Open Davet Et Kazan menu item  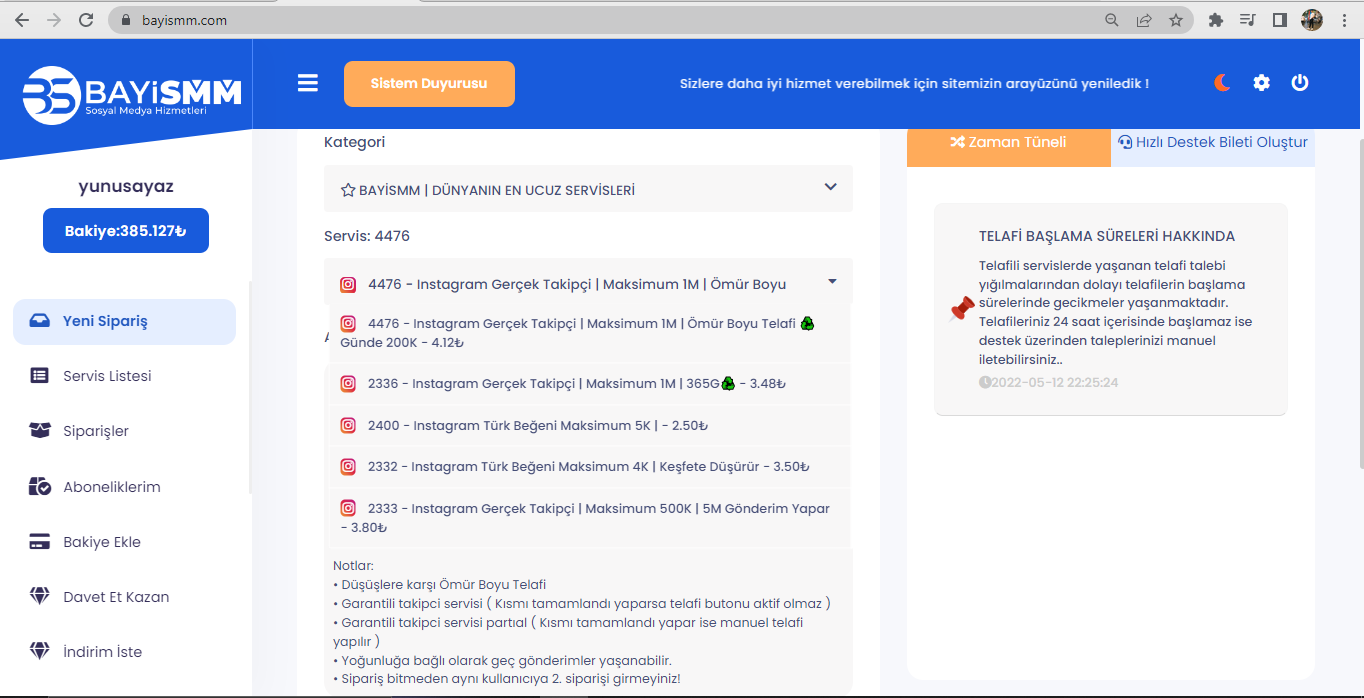[x=124, y=597]
